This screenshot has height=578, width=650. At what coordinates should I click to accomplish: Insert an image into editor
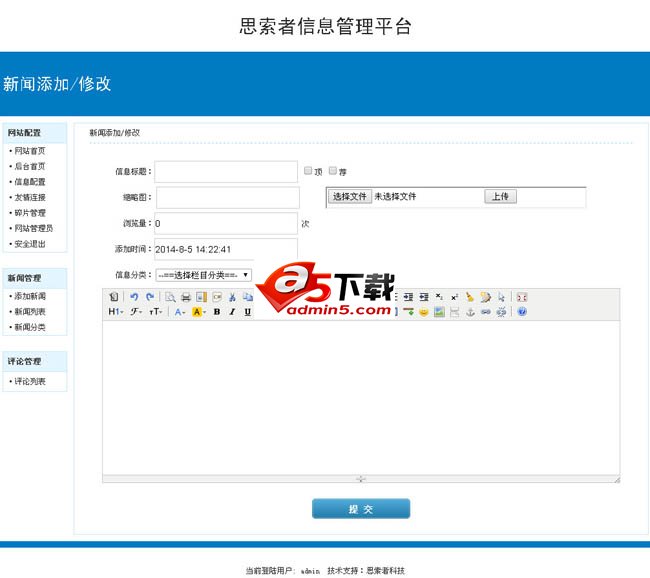[x=439, y=312]
